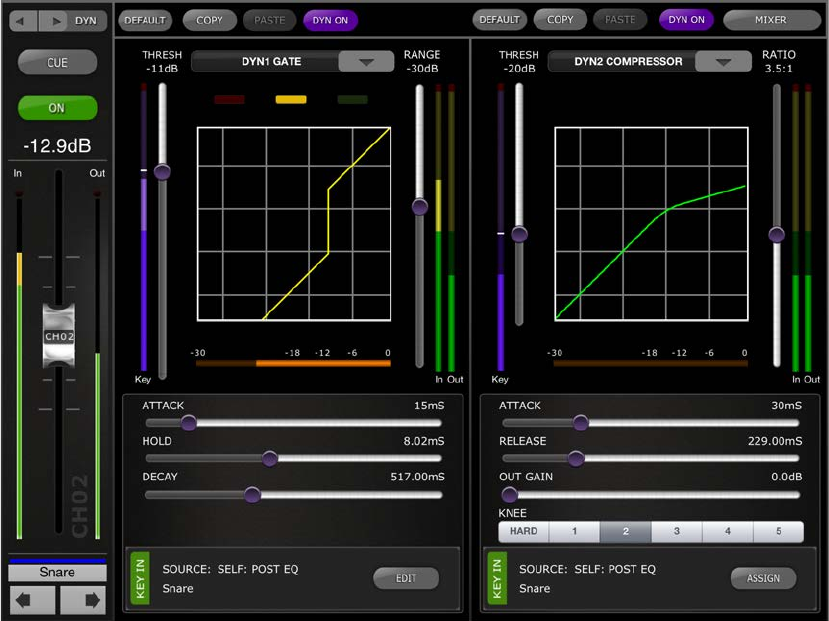829x621 pixels.
Task: Click the Snare channel name field
Action: pos(57,572)
